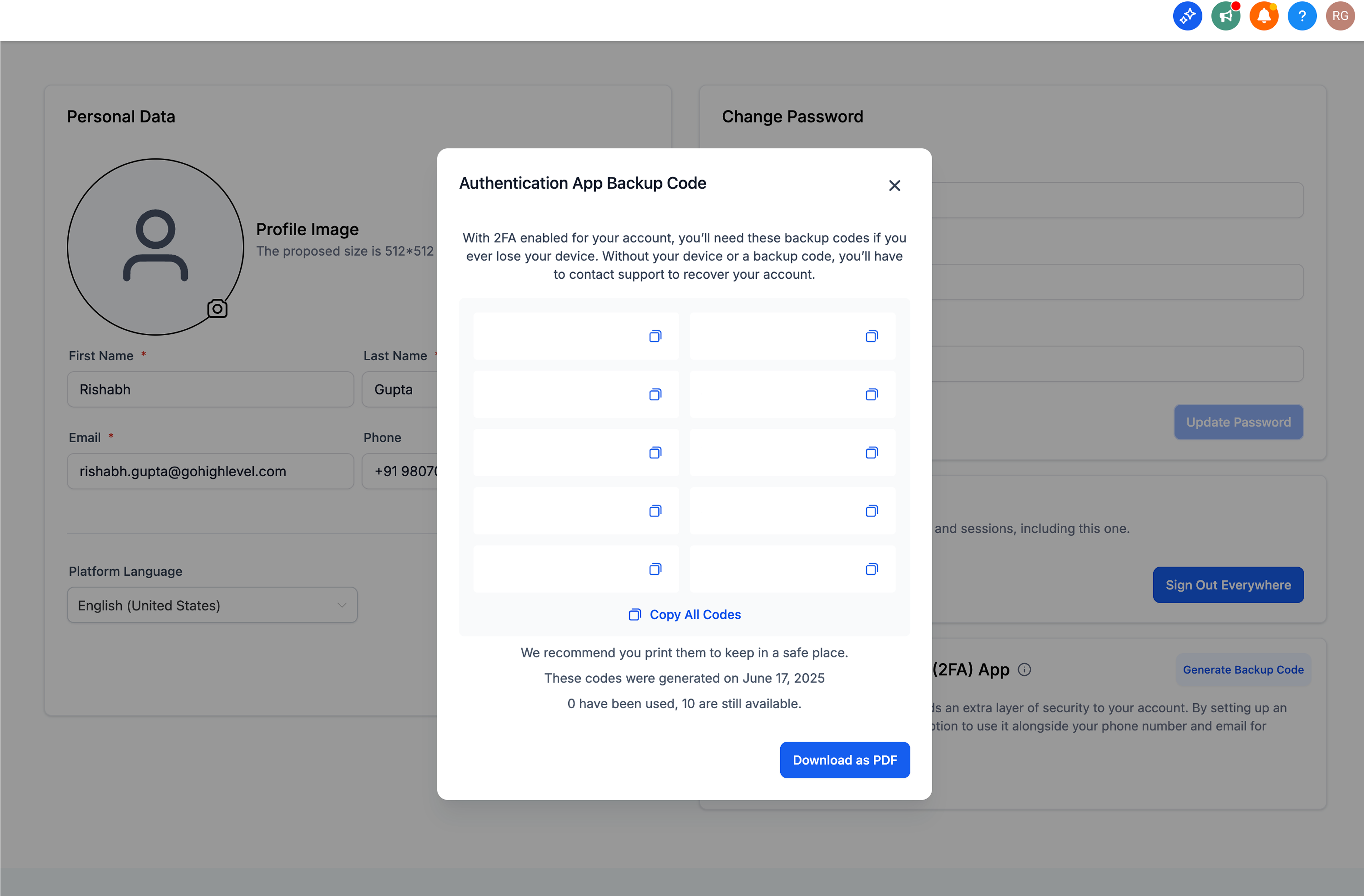This screenshot has width=1364, height=896.
Task: Copy the third-row right backup code
Action: [872, 453]
